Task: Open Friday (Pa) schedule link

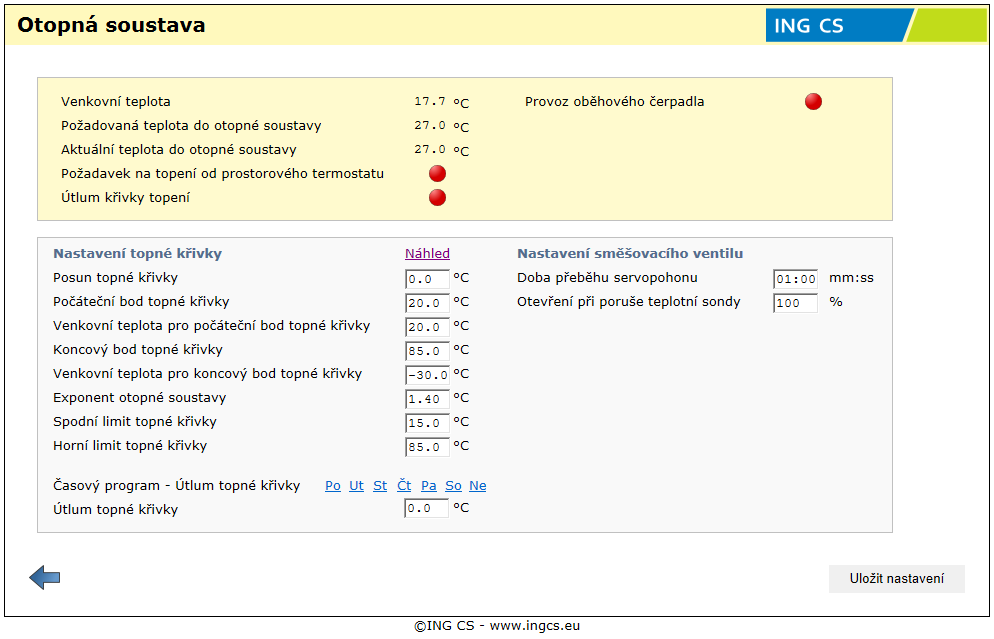Action: [x=428, y=486]
